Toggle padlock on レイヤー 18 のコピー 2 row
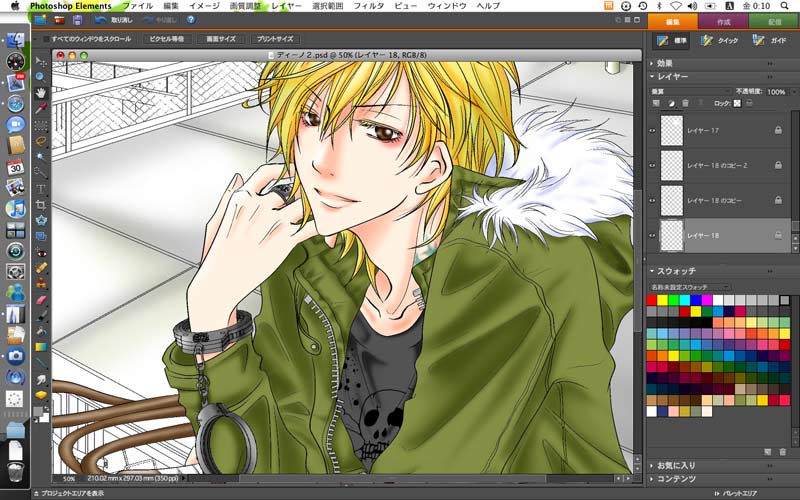This screenshot has width=800, height=500. pos(778,165)
